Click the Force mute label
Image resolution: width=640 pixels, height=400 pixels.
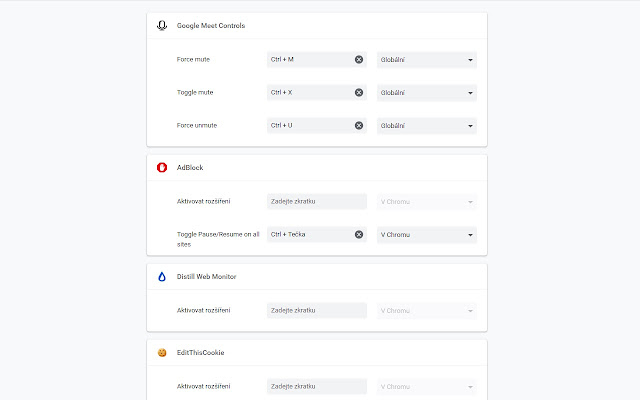coord(193,60)
